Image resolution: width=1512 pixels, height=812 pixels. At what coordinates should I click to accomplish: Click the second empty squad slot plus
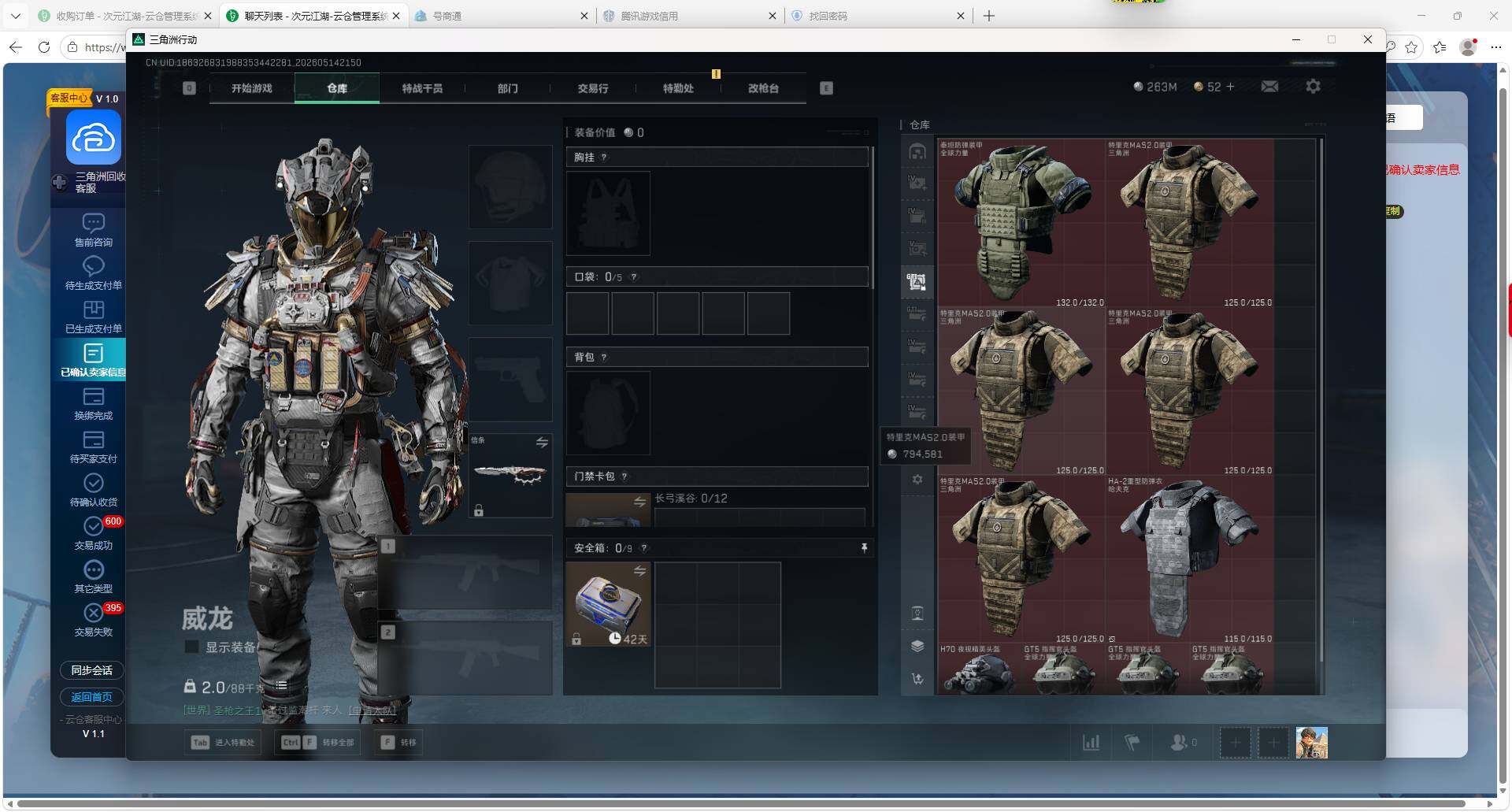(1273, 743)
